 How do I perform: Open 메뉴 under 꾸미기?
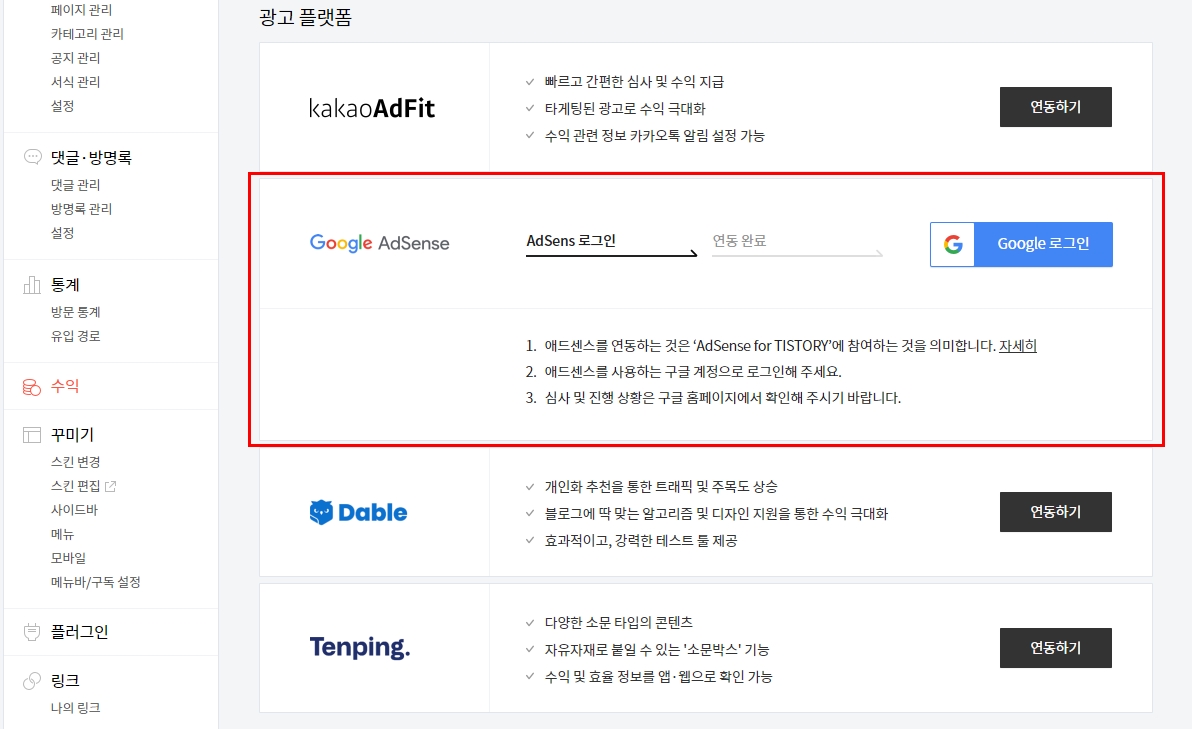click(x=62, y=534)
